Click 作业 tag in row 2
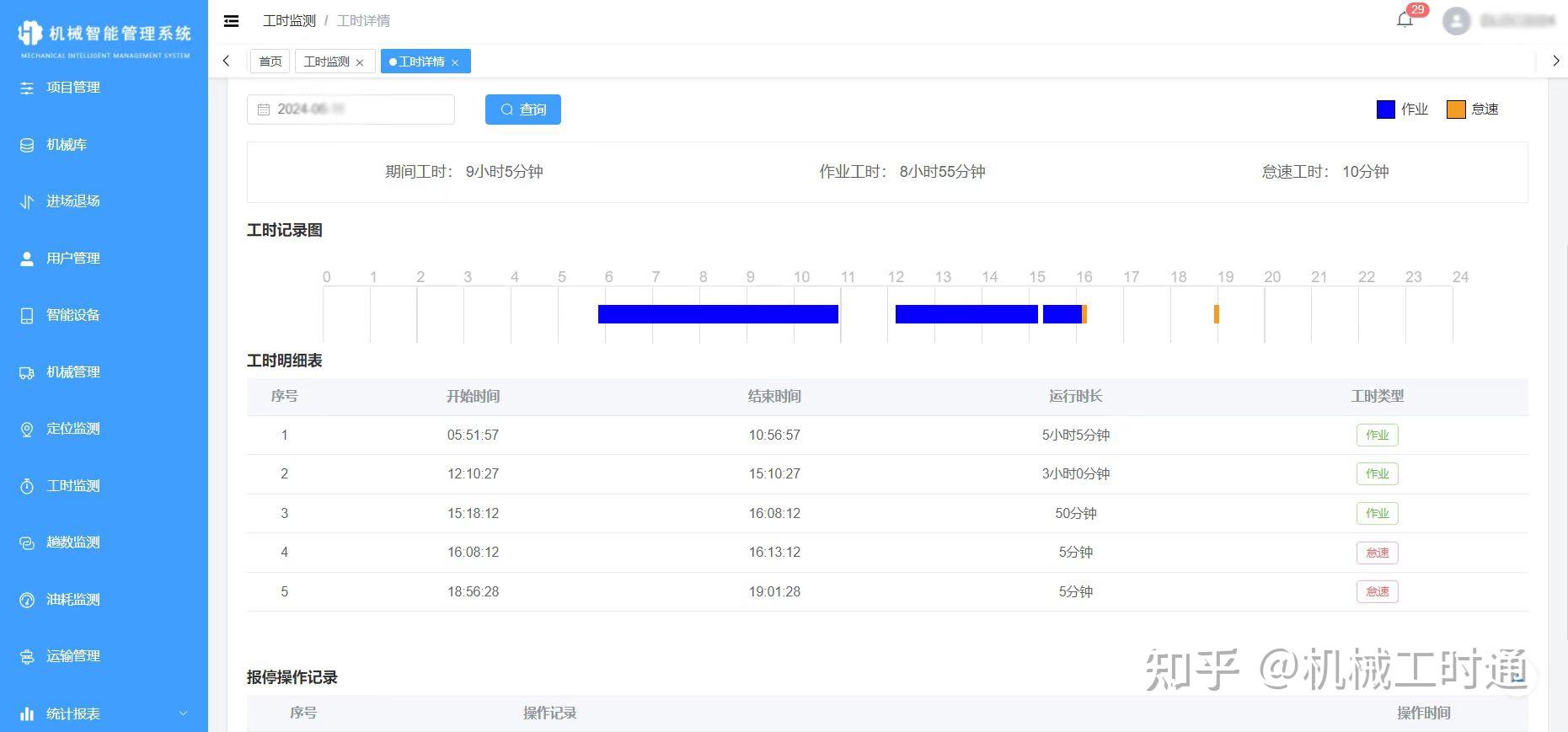1568x732 pixels. coord(1378,474)
